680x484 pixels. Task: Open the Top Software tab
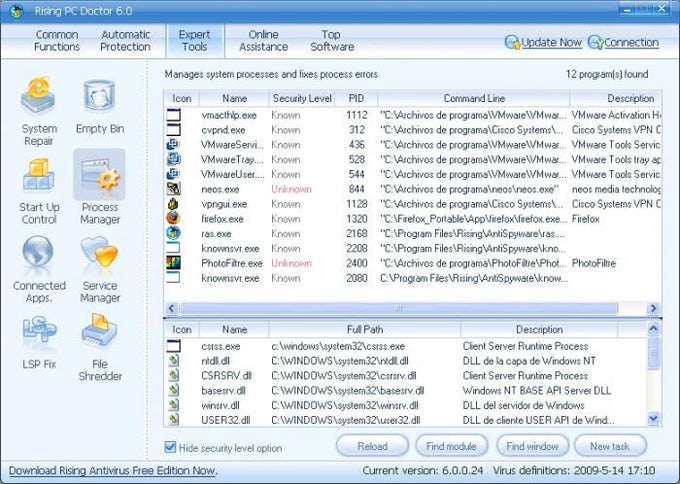tap(332, 40)
